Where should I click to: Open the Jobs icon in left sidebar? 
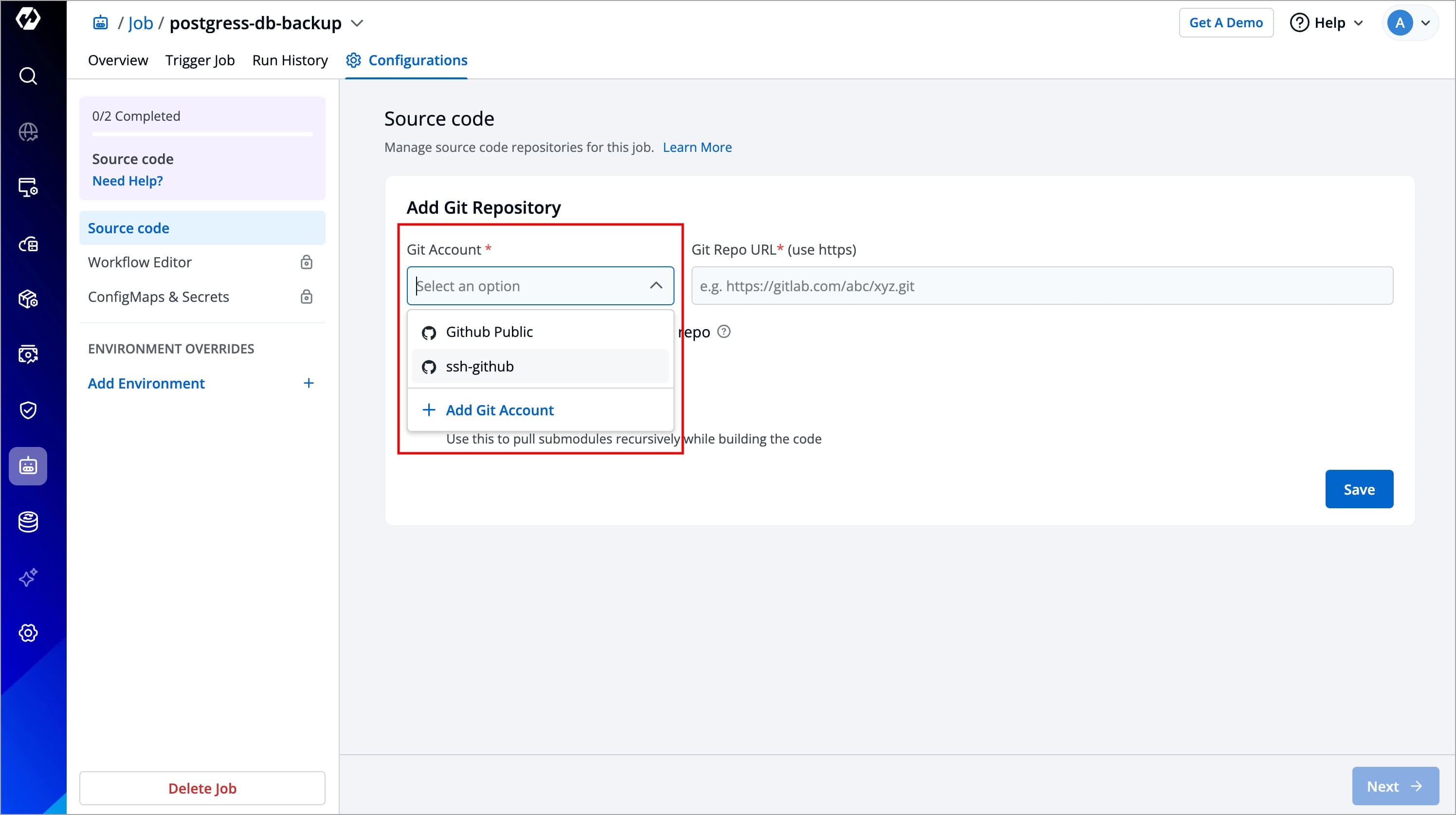(x=28, y=466)
